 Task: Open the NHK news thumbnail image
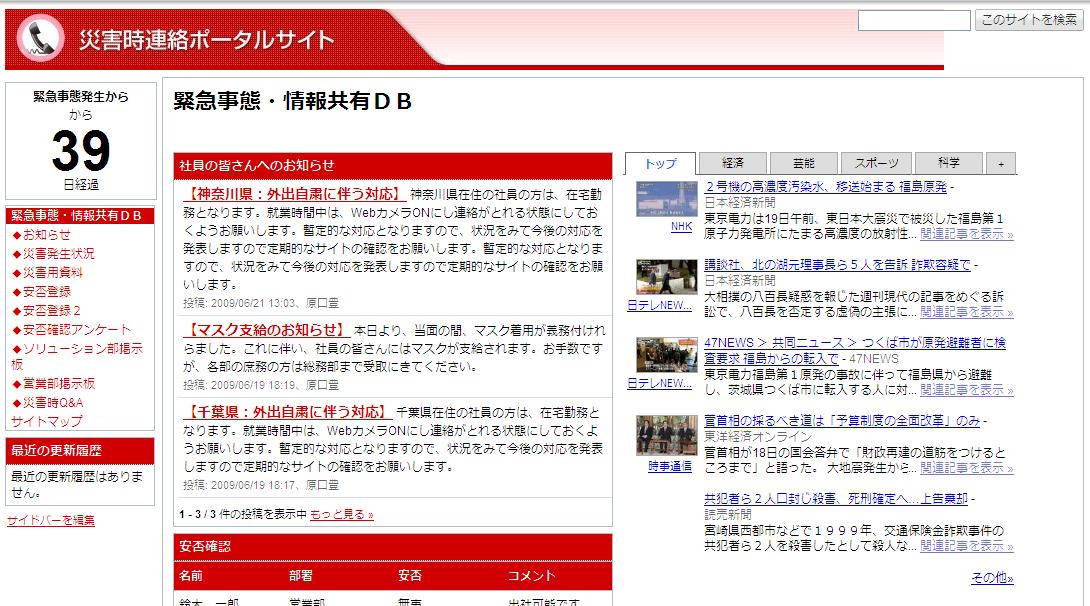point(666,200)
